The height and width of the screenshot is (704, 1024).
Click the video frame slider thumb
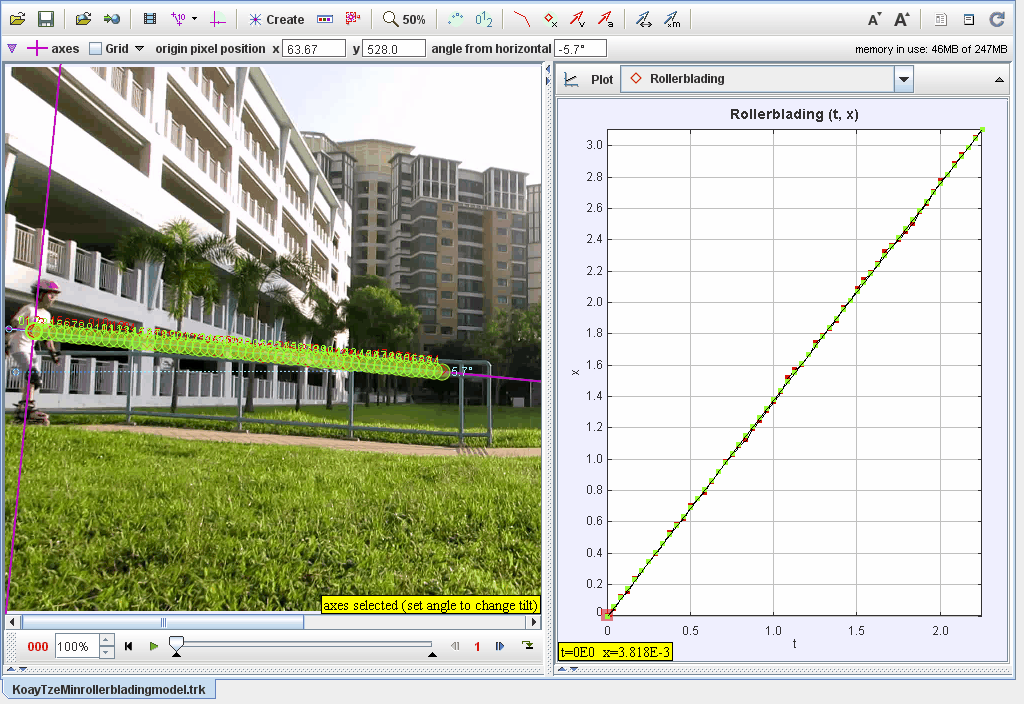[176, 644]
